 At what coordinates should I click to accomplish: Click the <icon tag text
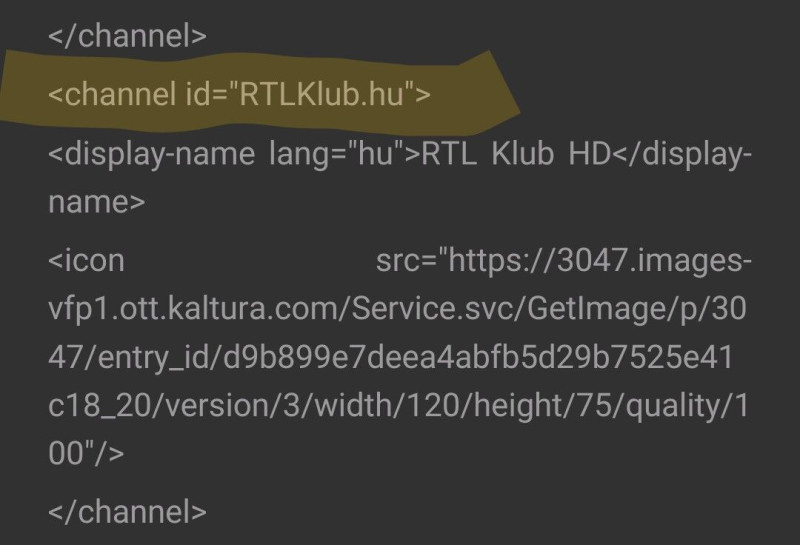(x=86, y=261)
